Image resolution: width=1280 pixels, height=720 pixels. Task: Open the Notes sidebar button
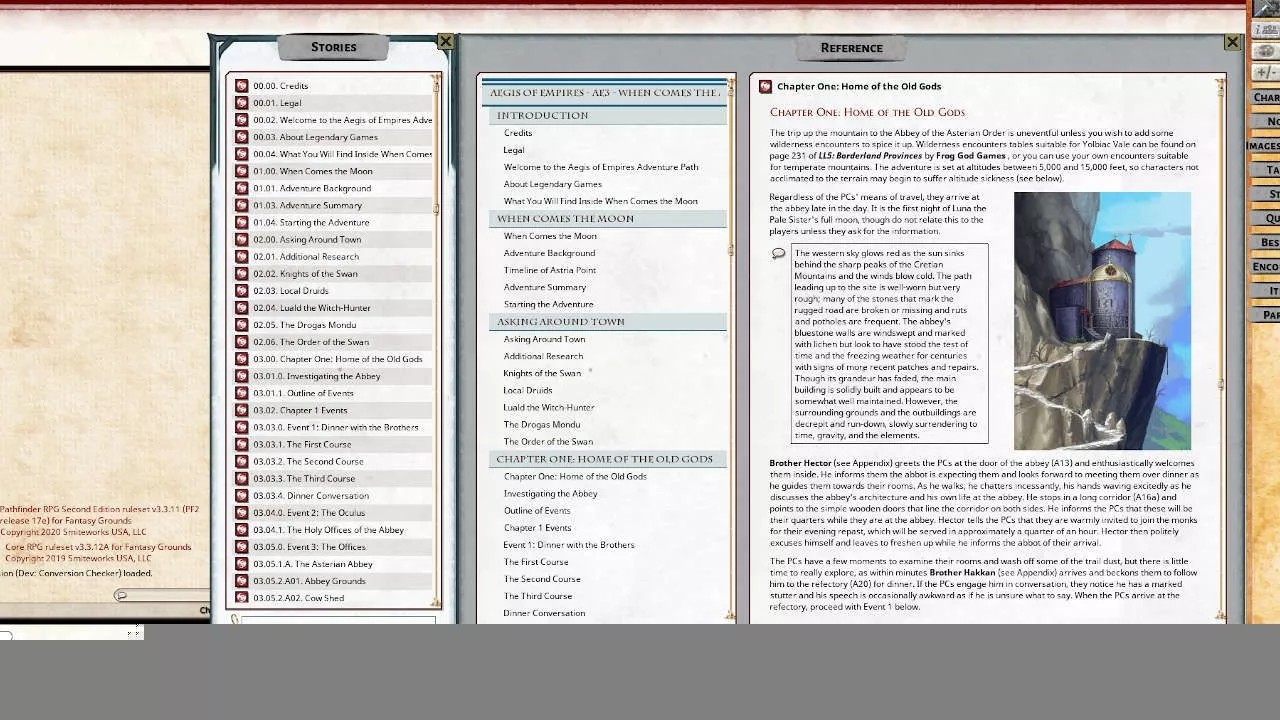[x=1266, y=121]
